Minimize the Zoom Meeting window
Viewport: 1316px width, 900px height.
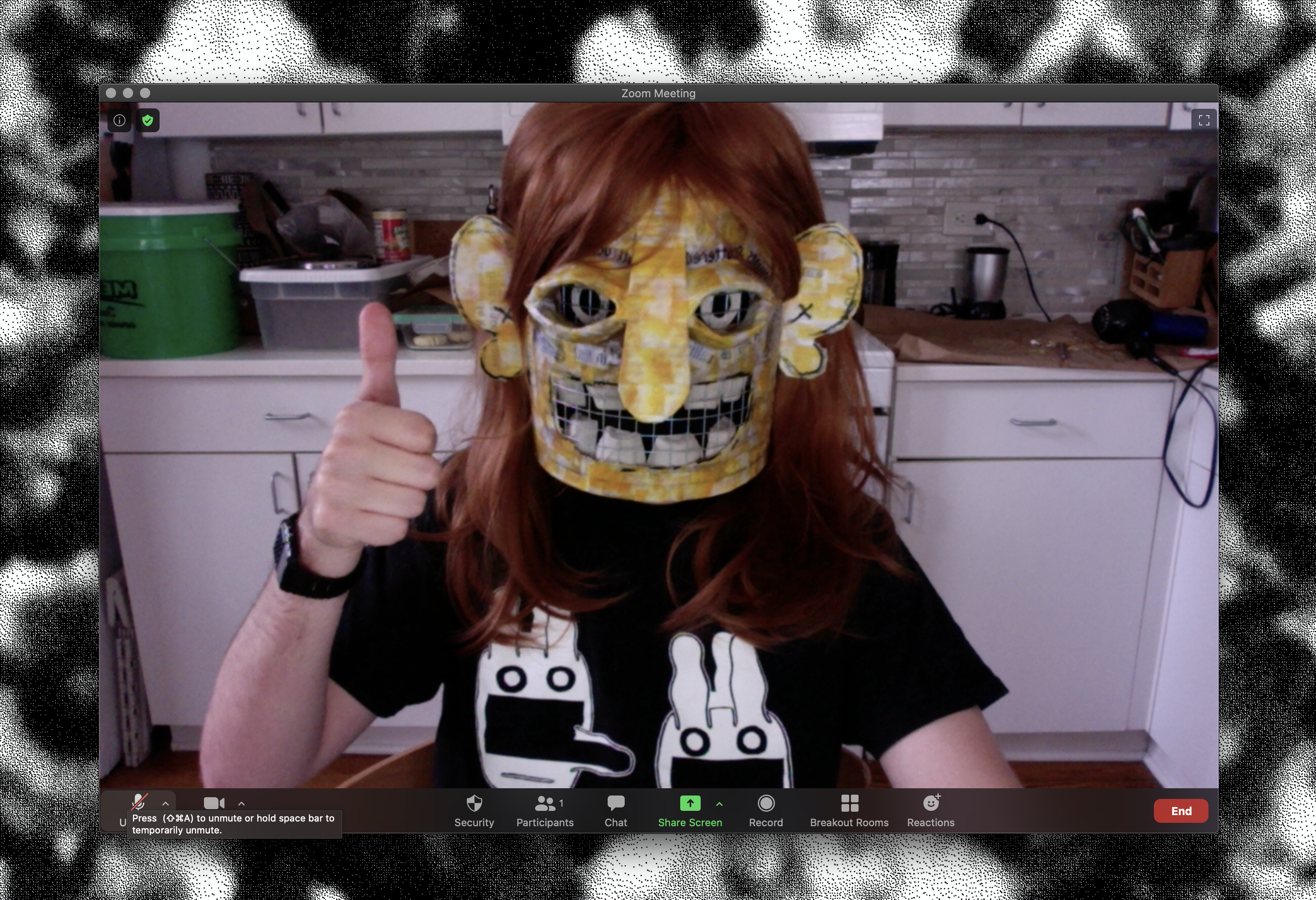(128, 93)
